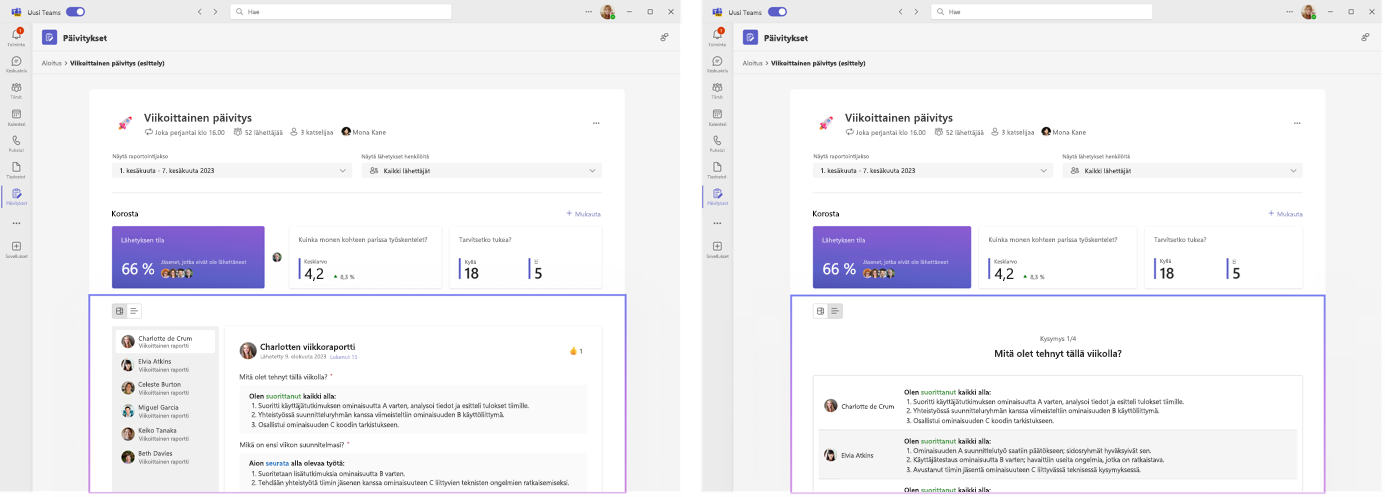Select Celeste Burton report in left list
This screenshot has height=497, width=1385.
point(165,387)
